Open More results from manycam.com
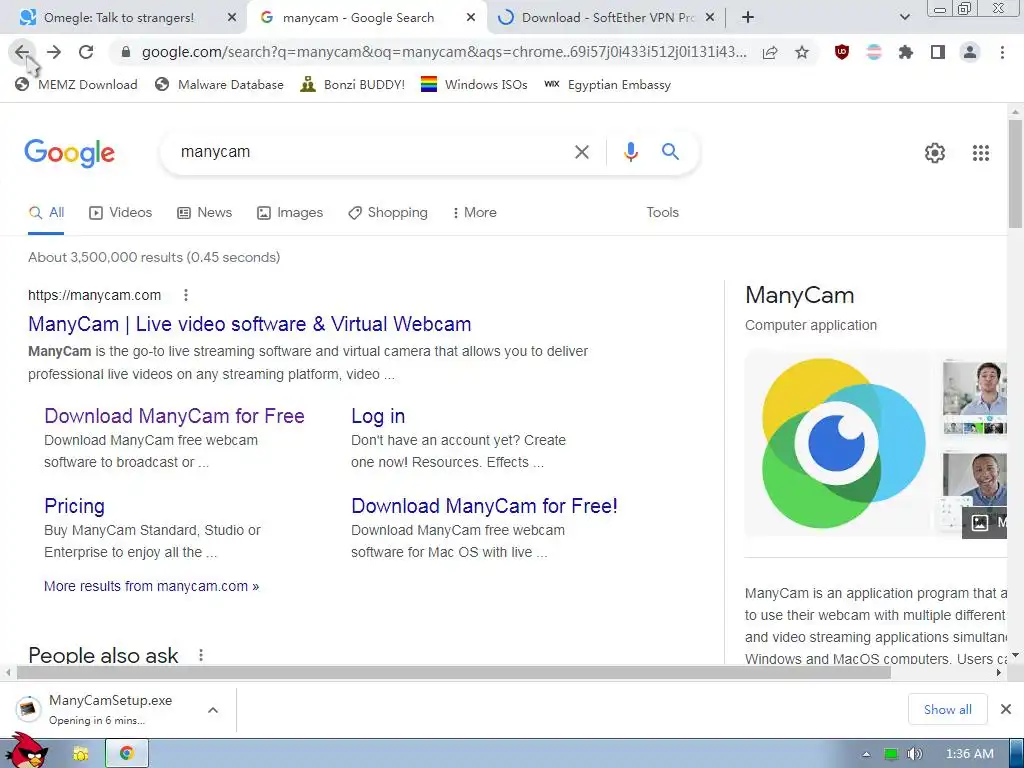Viewport: 1024px width, 768px height. (152, 586)
